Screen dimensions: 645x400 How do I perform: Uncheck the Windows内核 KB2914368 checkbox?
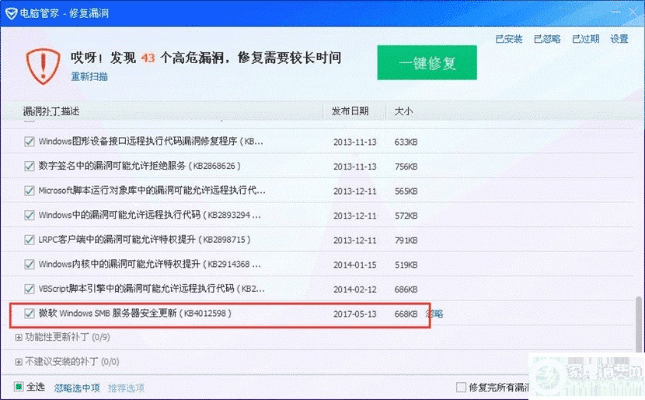tap(29, 264)
